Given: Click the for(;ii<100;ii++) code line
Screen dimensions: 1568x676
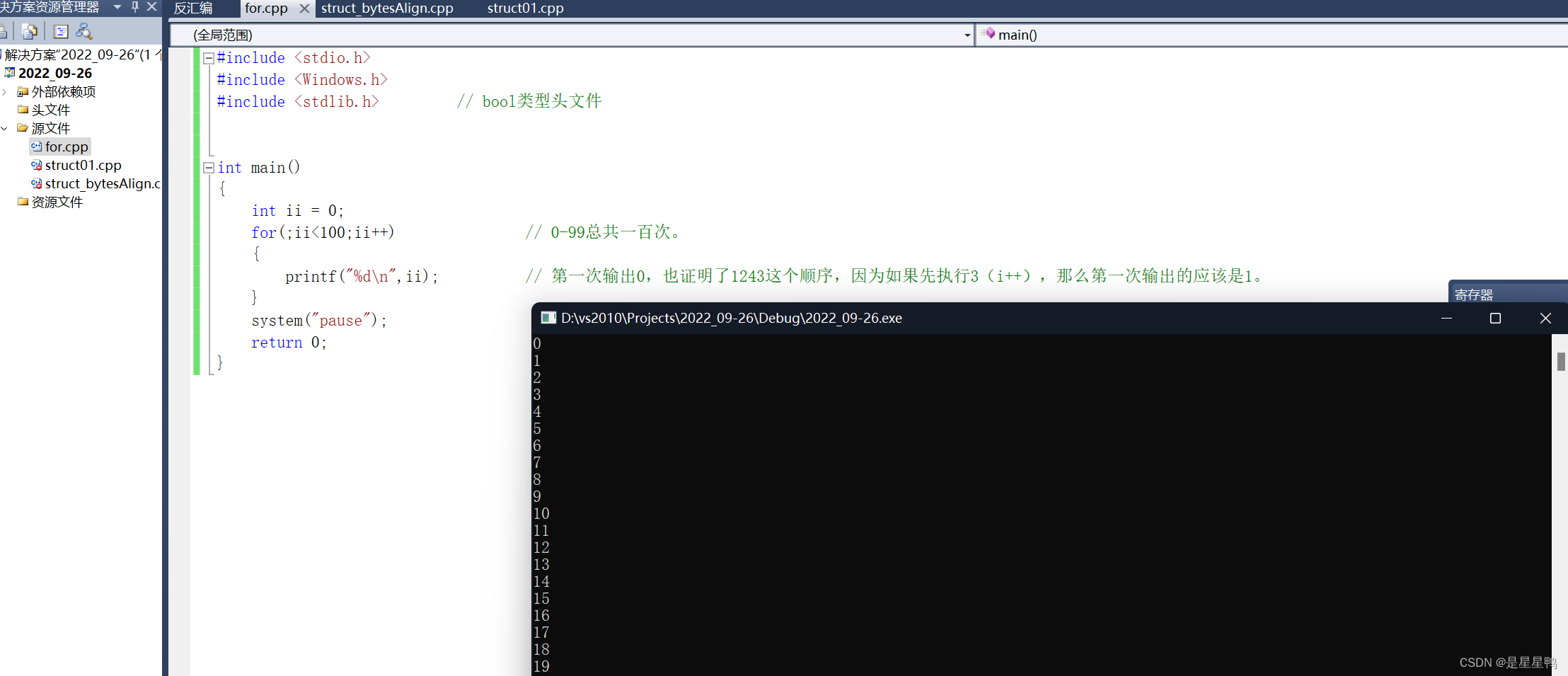Looking at the screenshot, I should point(323,232).
